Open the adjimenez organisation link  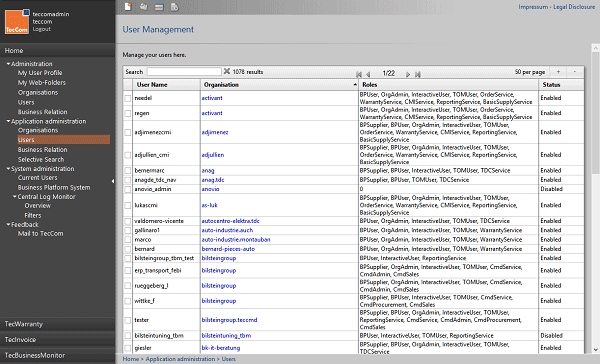(x=215, y=132)
